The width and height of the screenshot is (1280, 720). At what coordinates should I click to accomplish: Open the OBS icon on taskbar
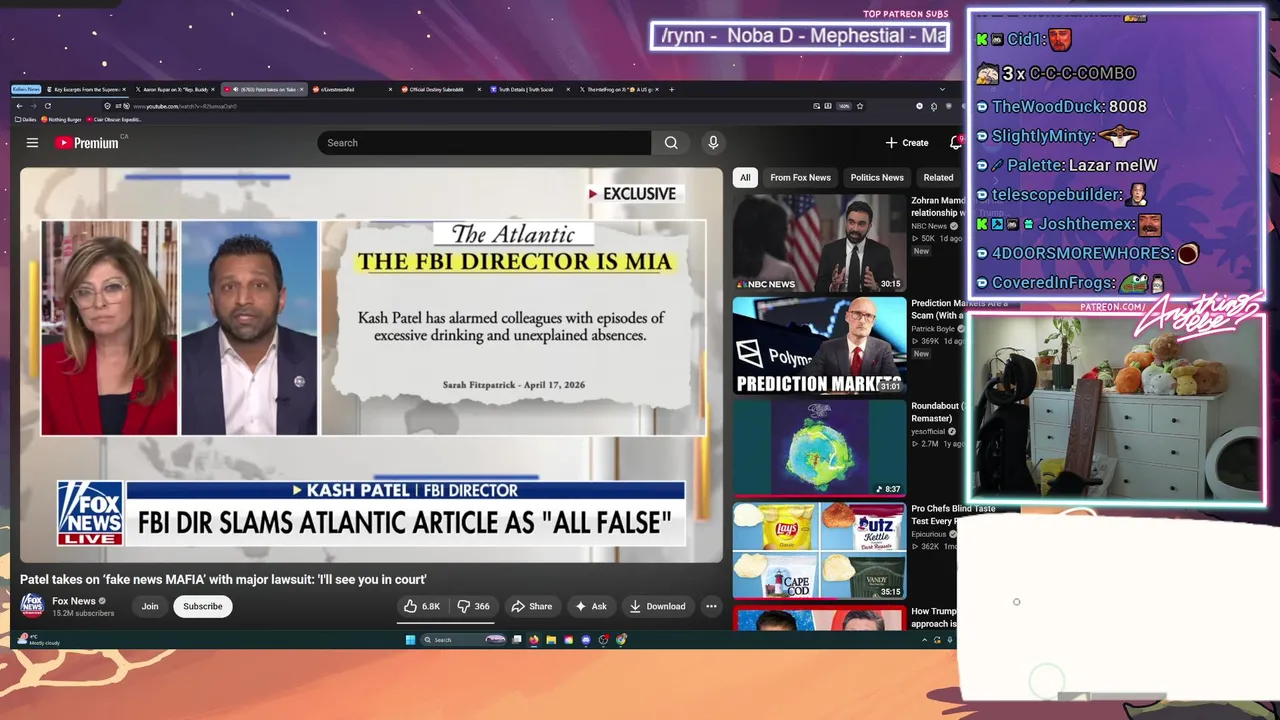(603, 640)
